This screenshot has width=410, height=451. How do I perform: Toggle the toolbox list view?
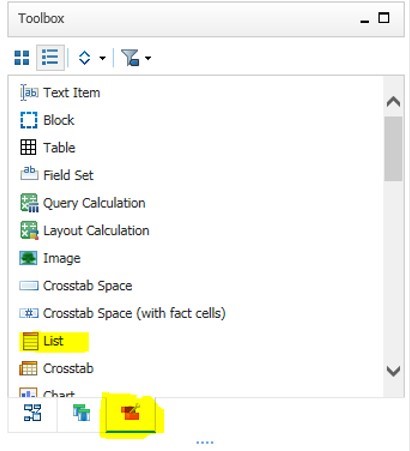(x=50, y=58)
